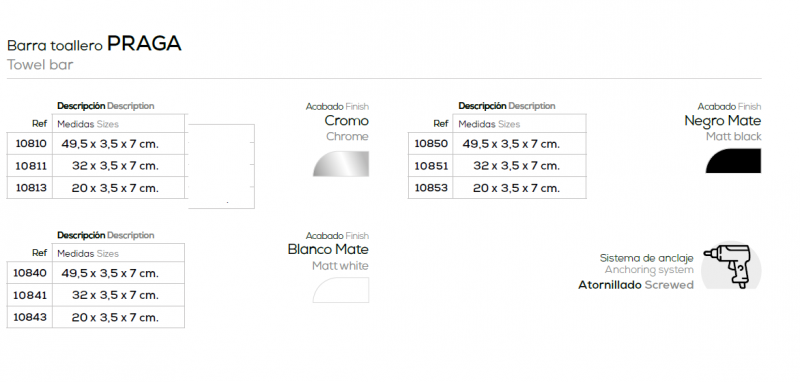Click reference 10810 in Chrome table
Image resolution: width=800 pixels, height=382 pixels.
pos(31,144)
